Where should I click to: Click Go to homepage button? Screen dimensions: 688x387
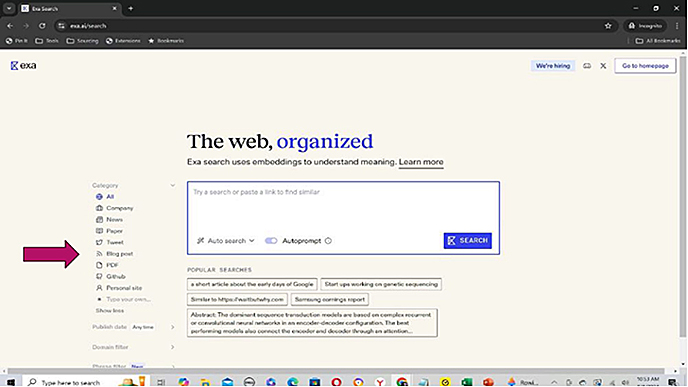(x=645, y=66)
